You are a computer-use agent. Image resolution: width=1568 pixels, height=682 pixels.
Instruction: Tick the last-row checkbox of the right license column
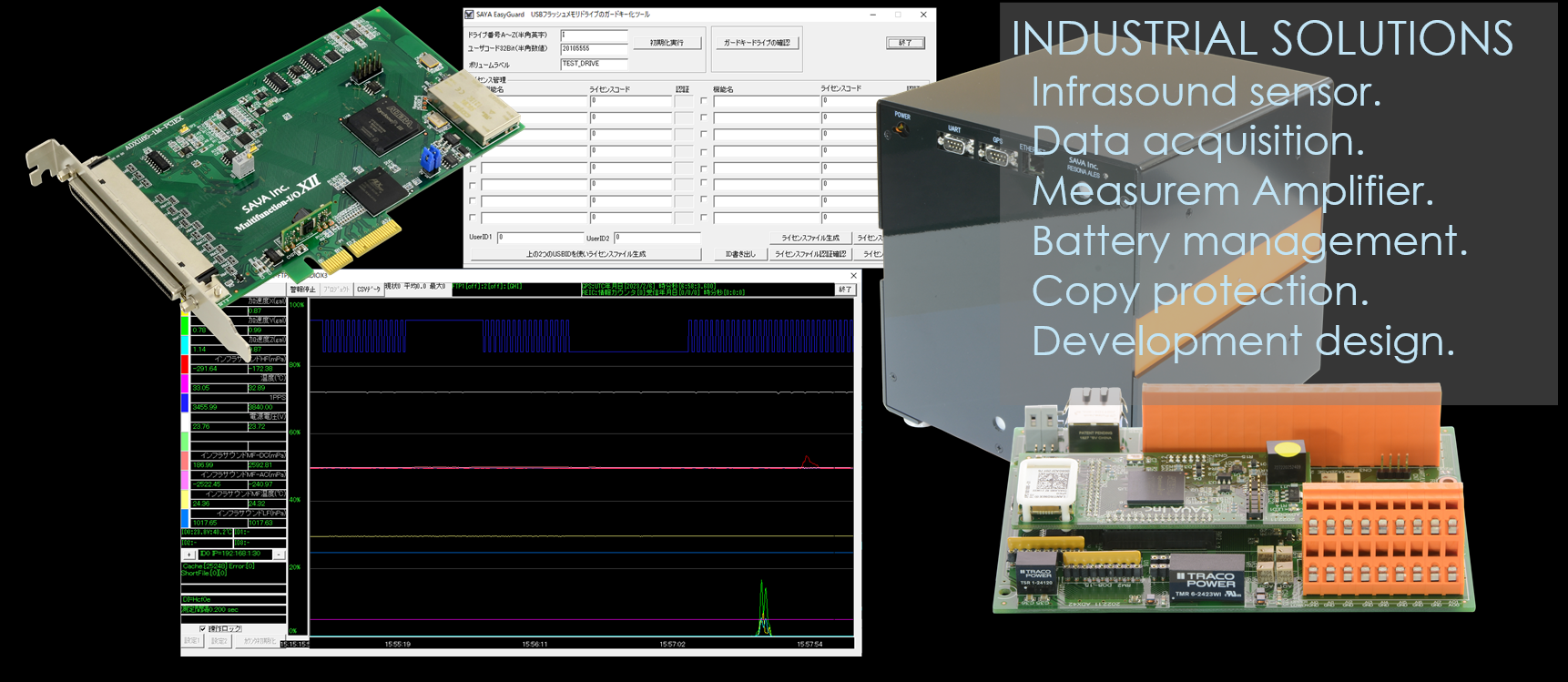point(704,218)
